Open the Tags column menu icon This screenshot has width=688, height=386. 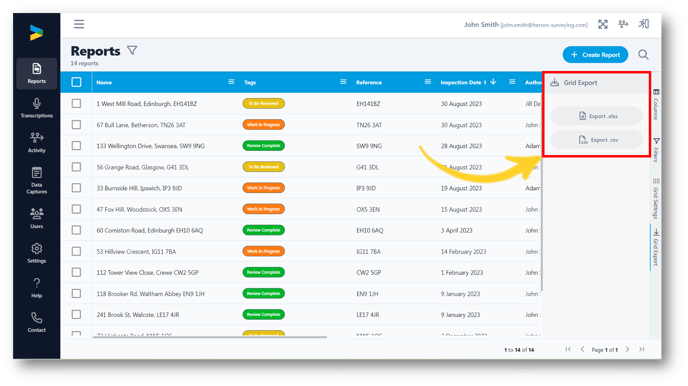(343, 82)
